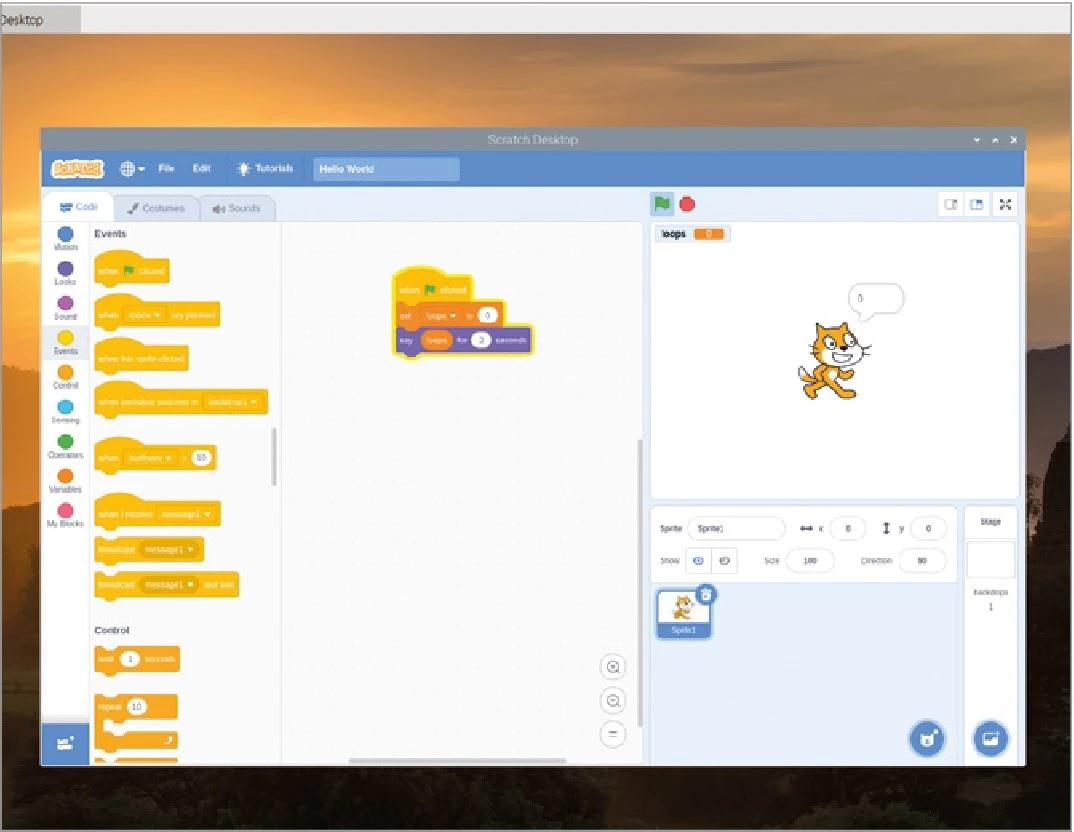The width and height of the screenshot is (1074, 832).
Task: Open the Choose a Sprite button
Action: pos(927,739)
